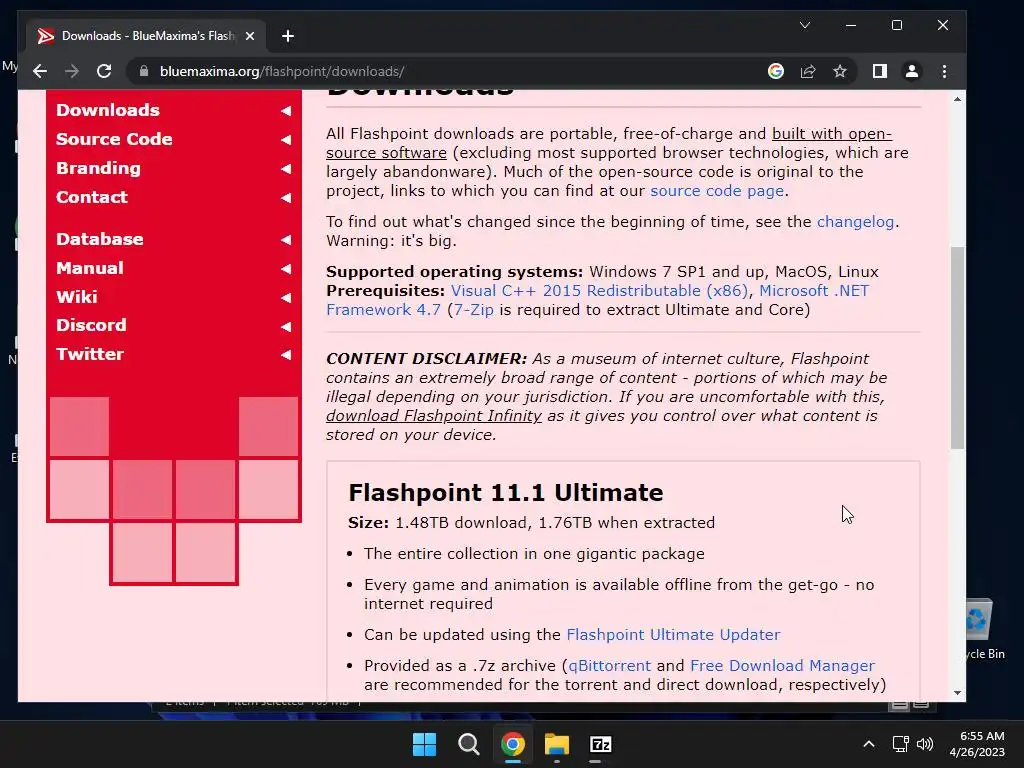Click the arrow beside Source Code
The height and width of the screenshot is (768, 1024).
[x=286, y=140]
